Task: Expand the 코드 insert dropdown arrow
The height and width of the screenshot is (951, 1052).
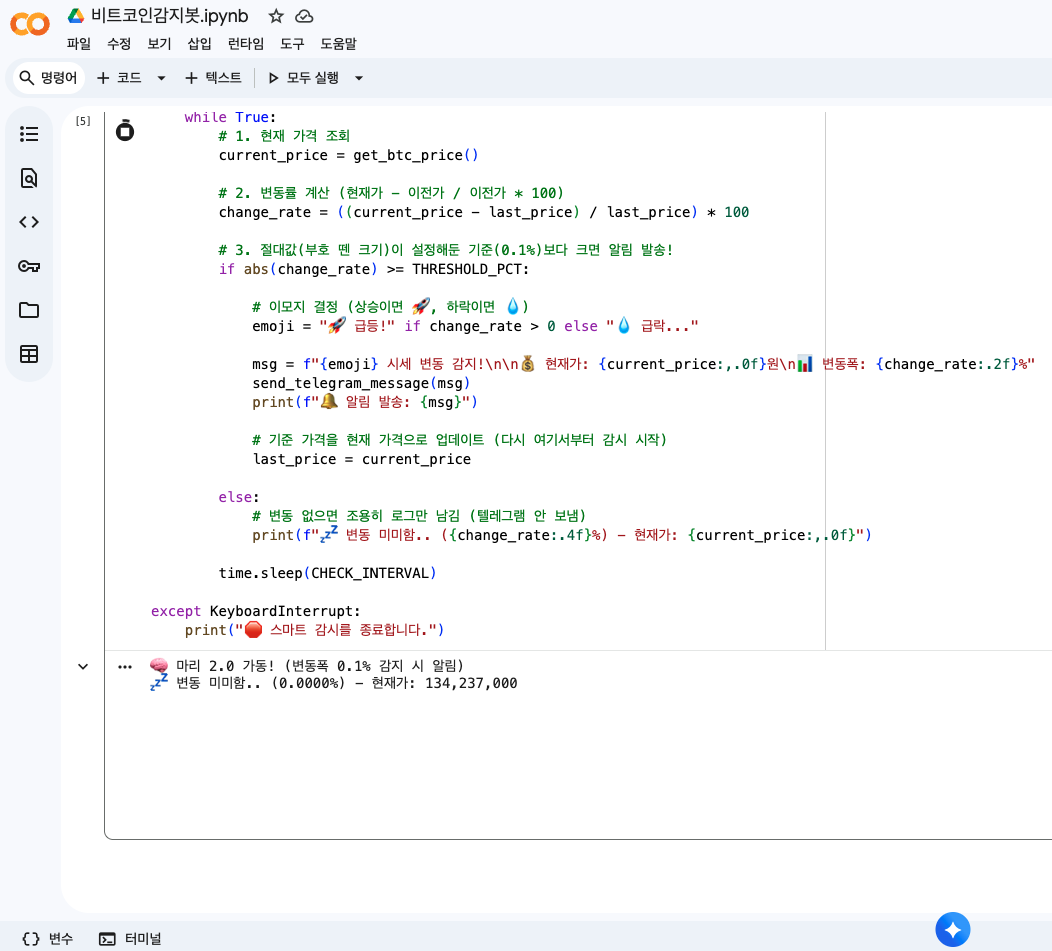Action: click(161, 78)
